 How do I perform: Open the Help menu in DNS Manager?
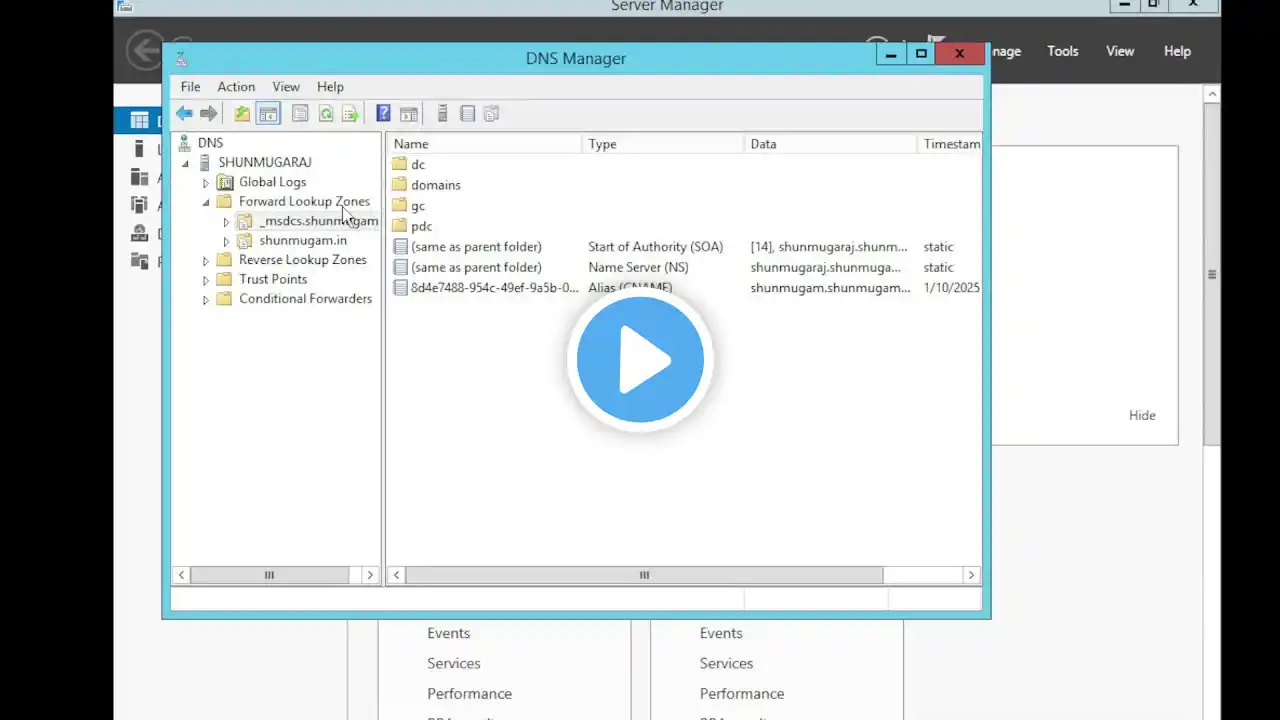tap(330, 87)
